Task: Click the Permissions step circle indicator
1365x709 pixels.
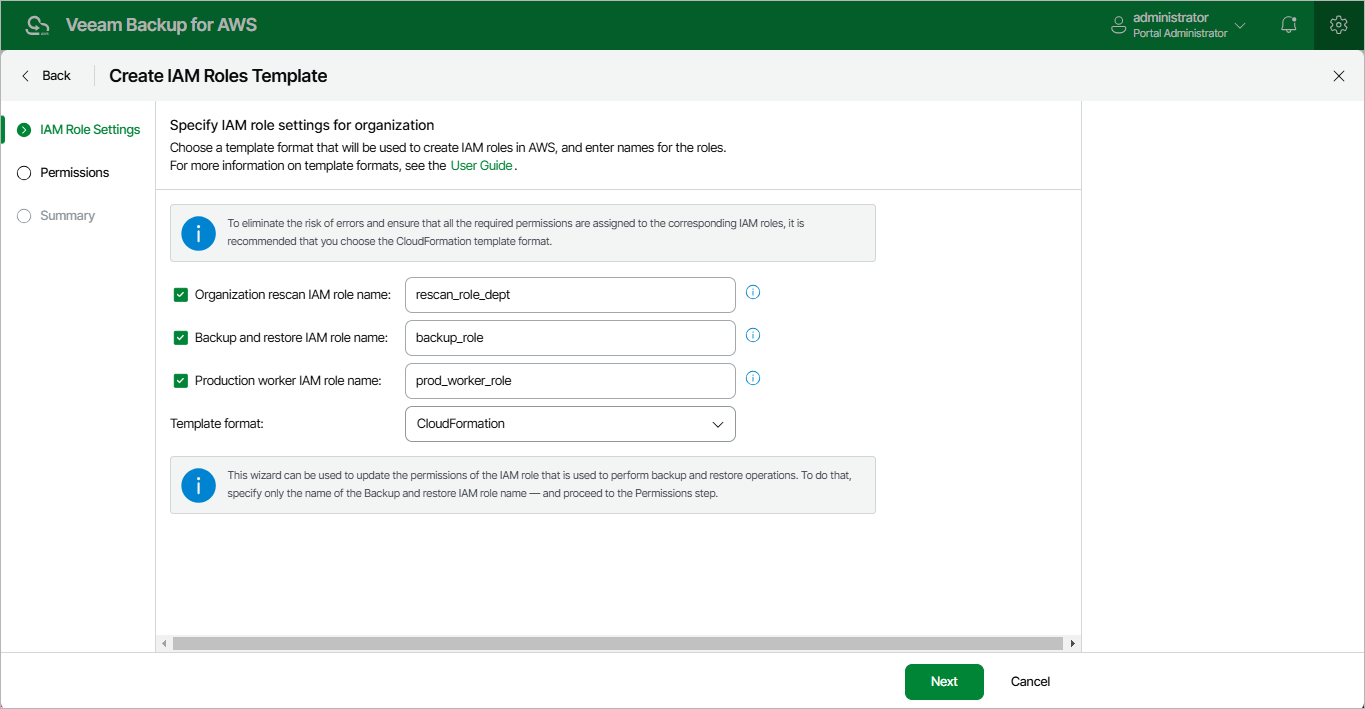Action: 24,173
